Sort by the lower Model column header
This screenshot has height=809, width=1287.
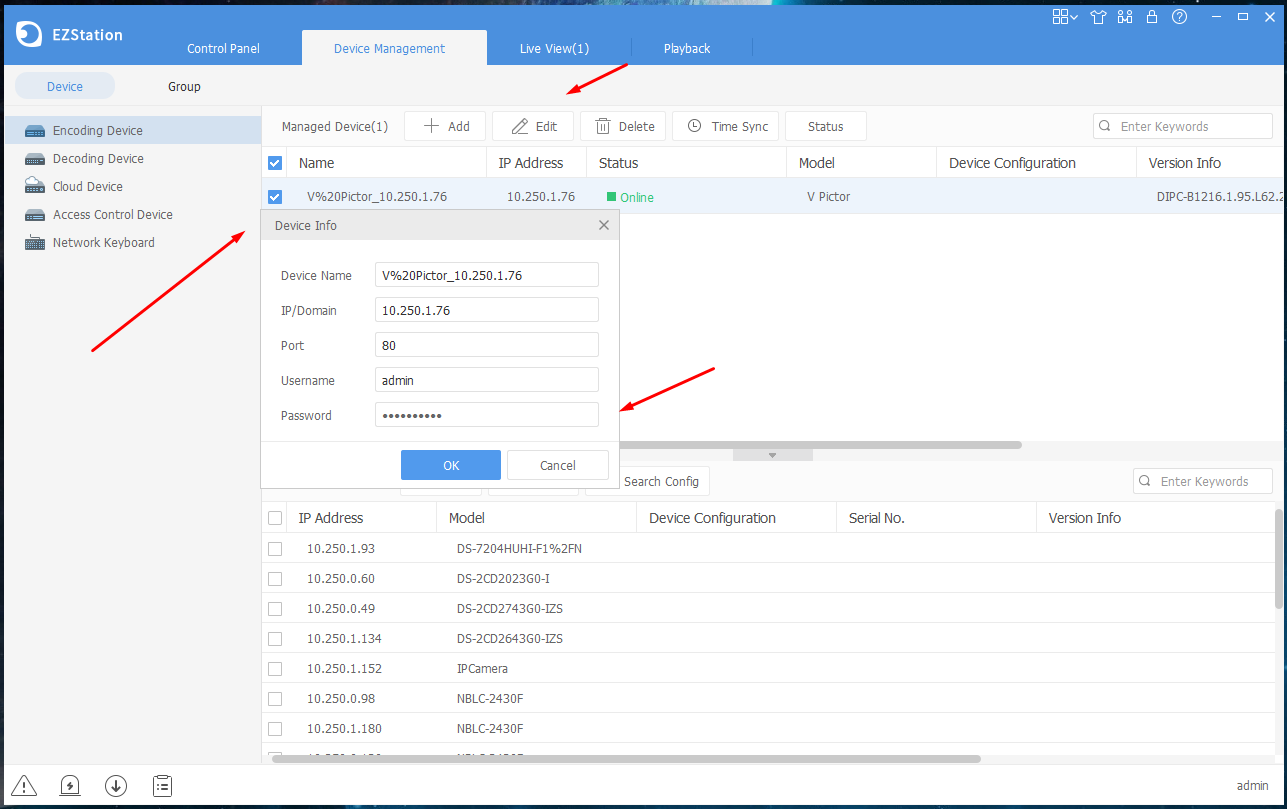pyautogui.click(x=536, y=518)
